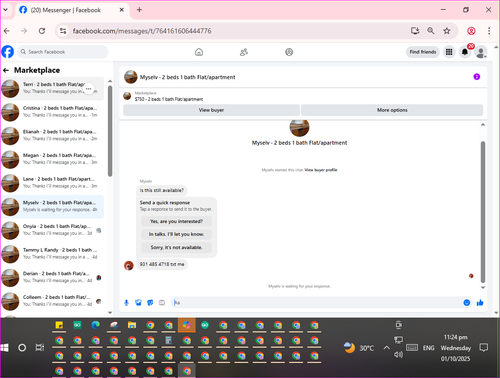The height and width of the screenshot is (378, 500).
Task: Open the Friends icon in top navigation
Action: click(x=244, y=52)
